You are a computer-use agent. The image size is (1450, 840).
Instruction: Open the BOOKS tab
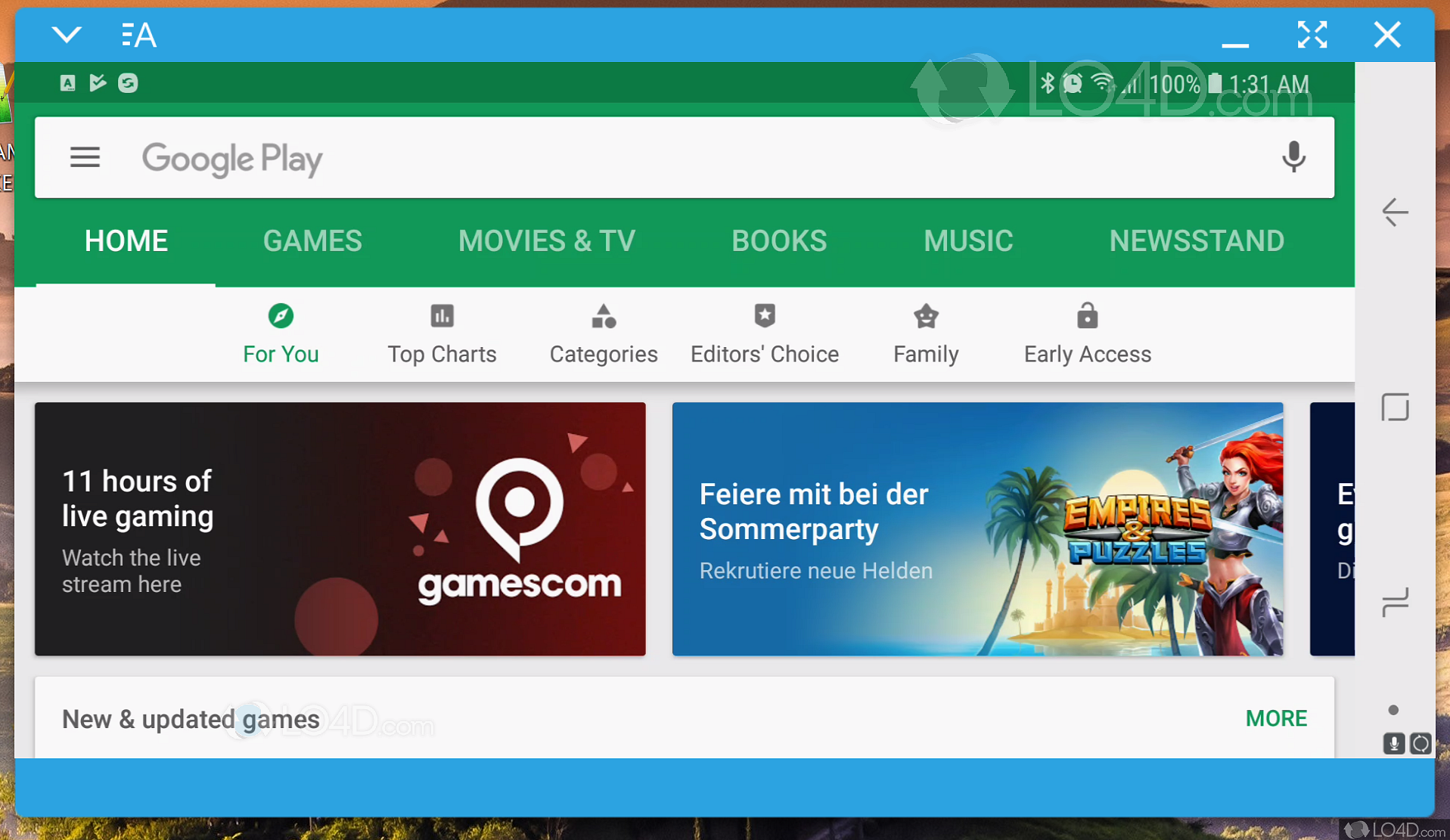point(779,241)
